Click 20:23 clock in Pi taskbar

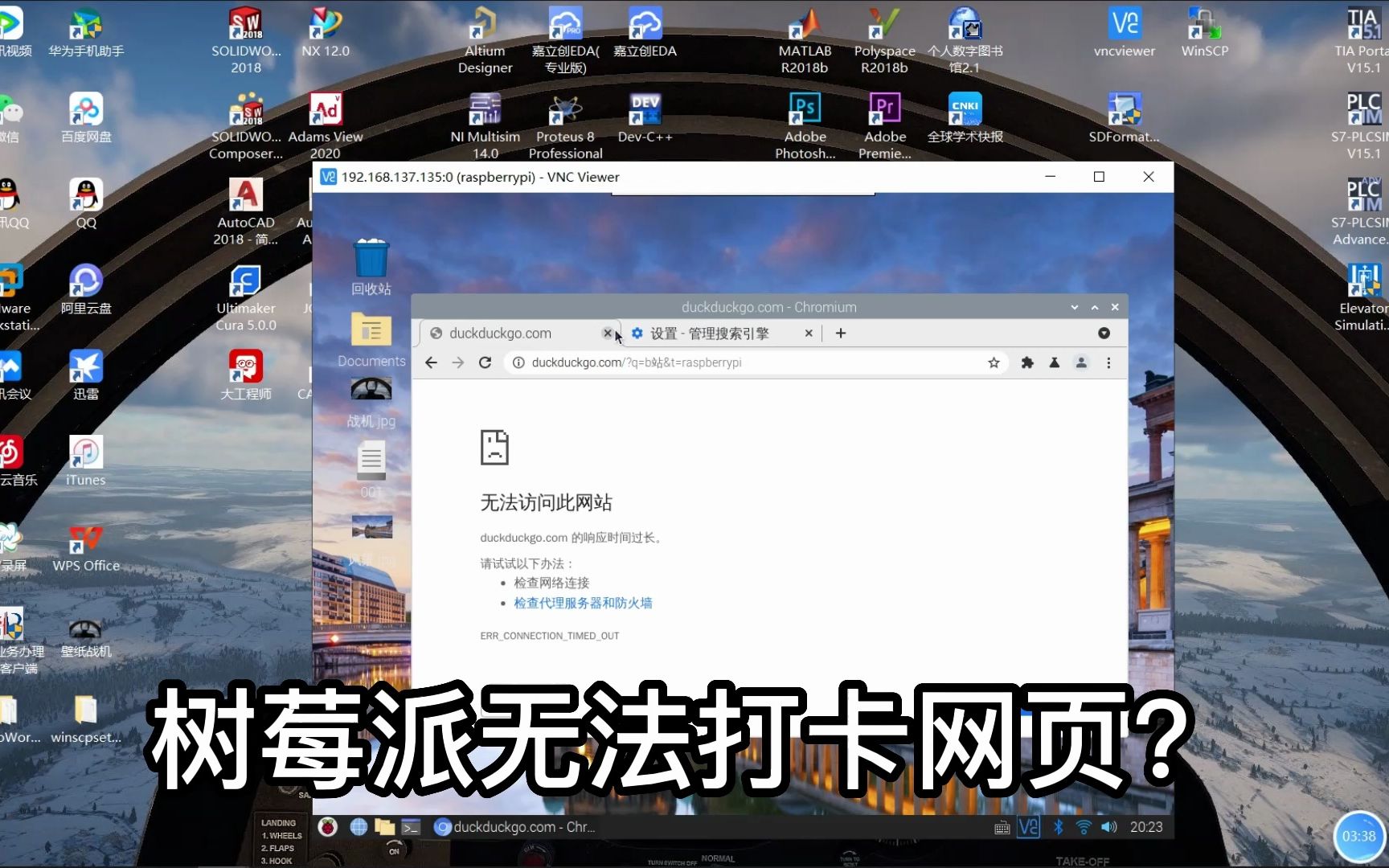coord(1146,827)
